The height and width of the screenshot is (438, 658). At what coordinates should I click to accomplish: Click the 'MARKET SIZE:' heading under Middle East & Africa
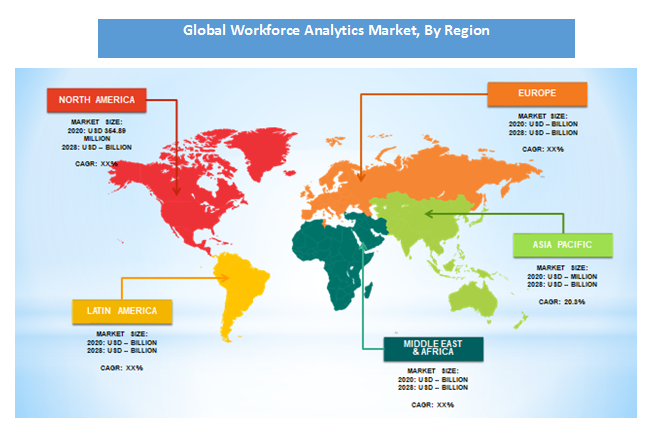point(433,371)
